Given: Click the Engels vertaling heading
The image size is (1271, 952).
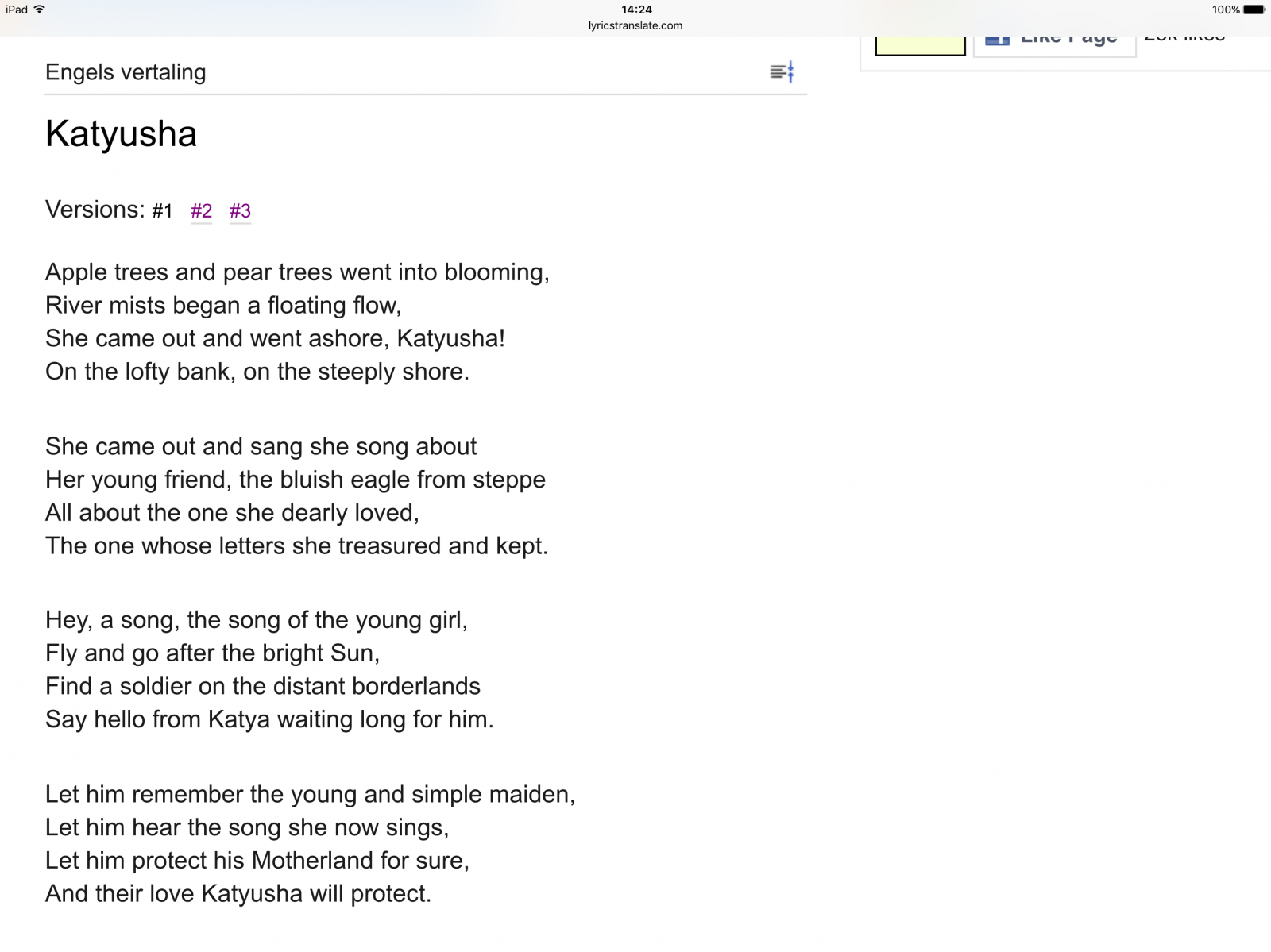Looking at the screenshot, I should pyautogui.click(x=126, y=72).
